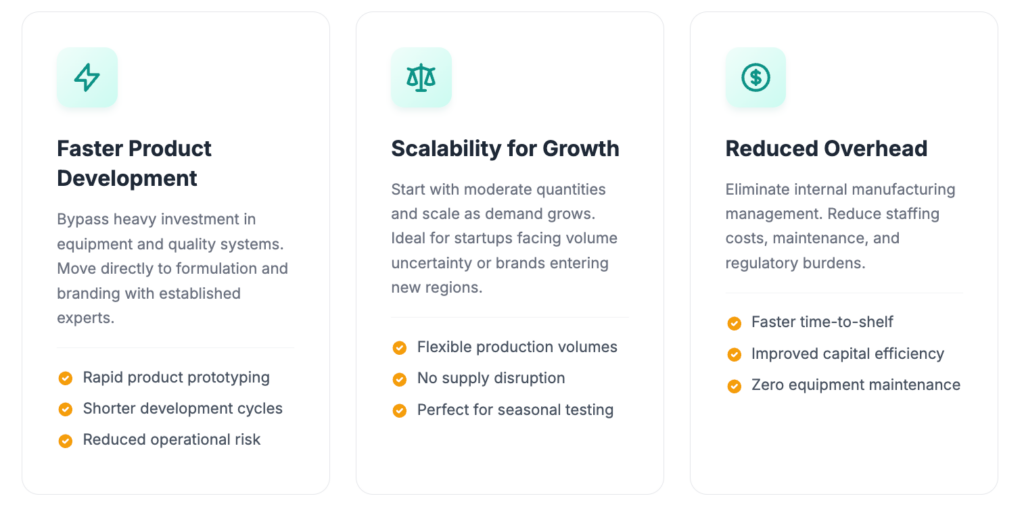The height and width of the screenshot is (515, 1024).
Task: Select the Scalability for Growth heading
Action: [x=505, y=149]
